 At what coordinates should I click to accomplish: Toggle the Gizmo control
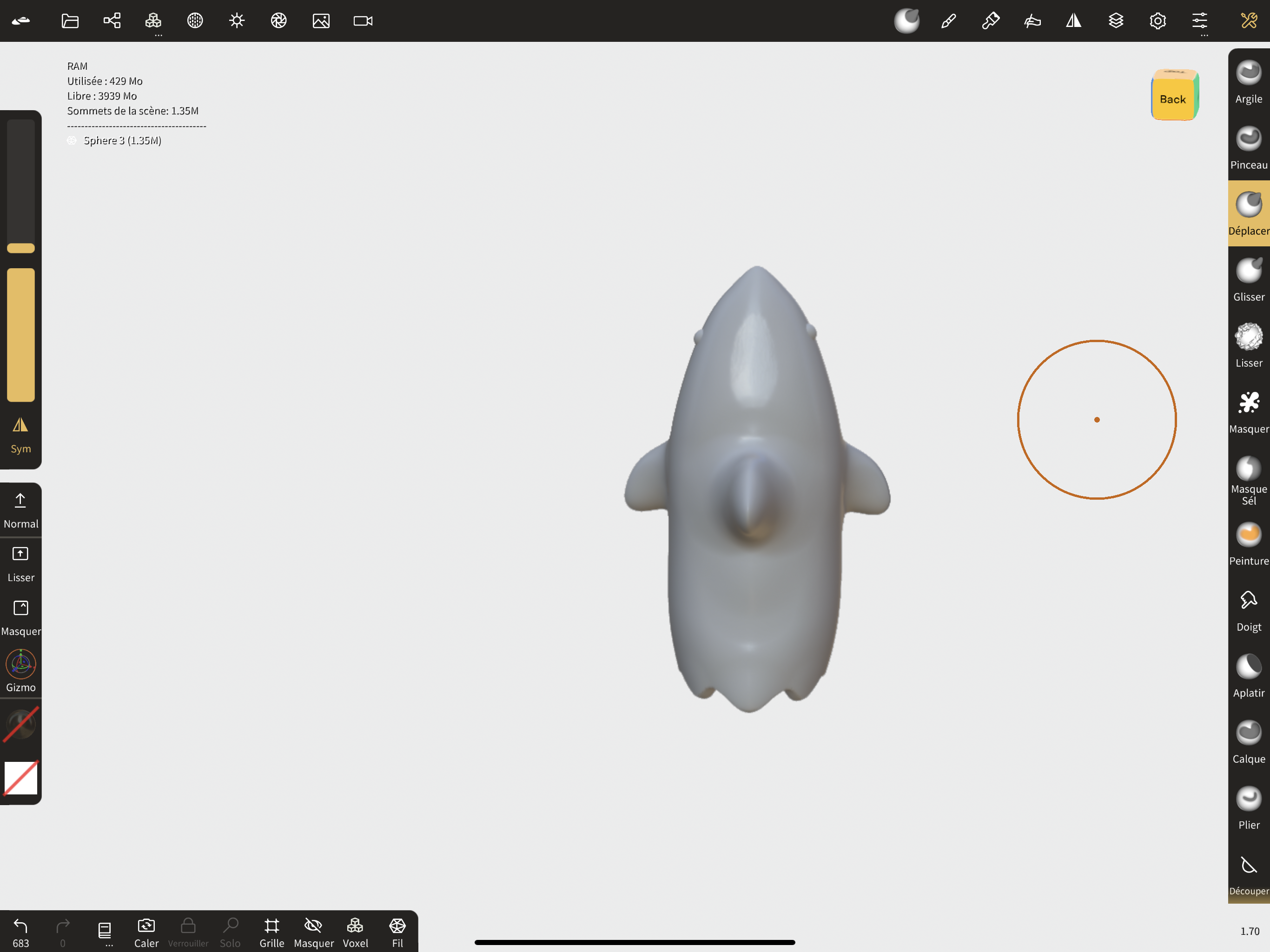pyautogui.click(x=20, y=671)
